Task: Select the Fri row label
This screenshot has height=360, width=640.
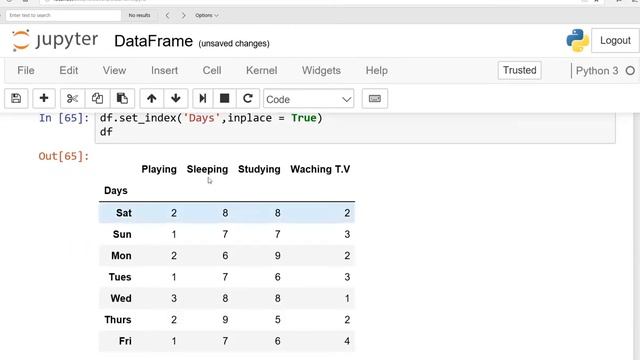Action: [x=125, y=341]
